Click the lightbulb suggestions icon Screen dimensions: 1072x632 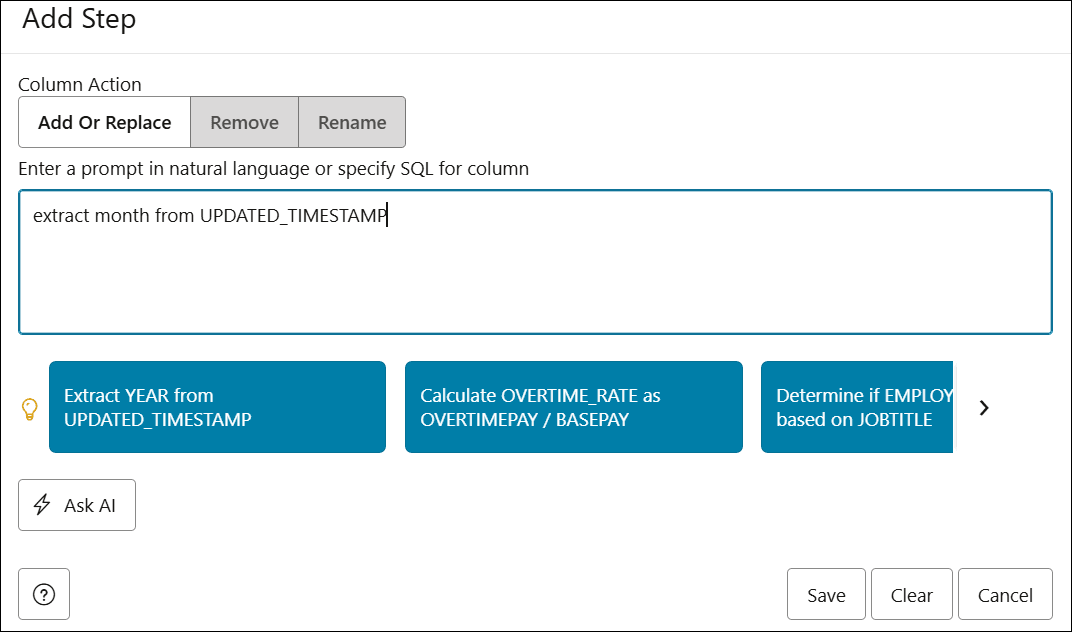[31, 407]
